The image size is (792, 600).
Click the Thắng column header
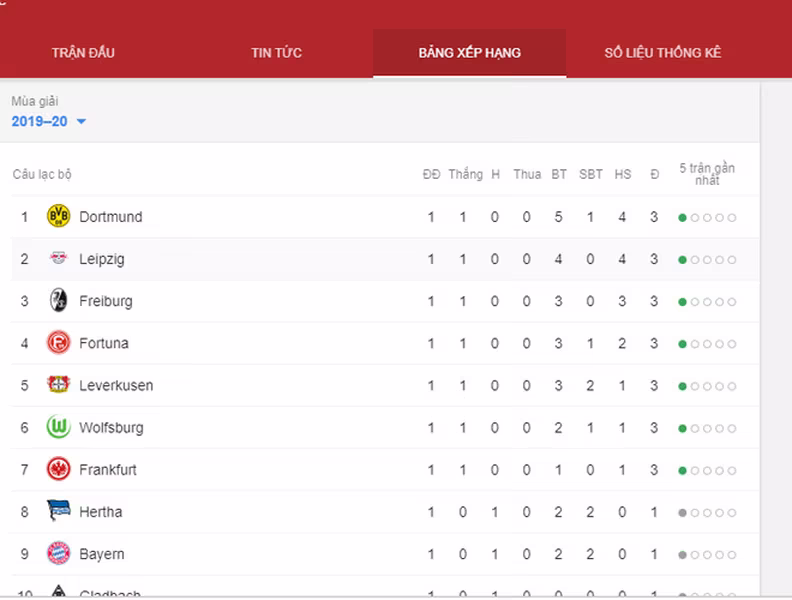point(465,174)
